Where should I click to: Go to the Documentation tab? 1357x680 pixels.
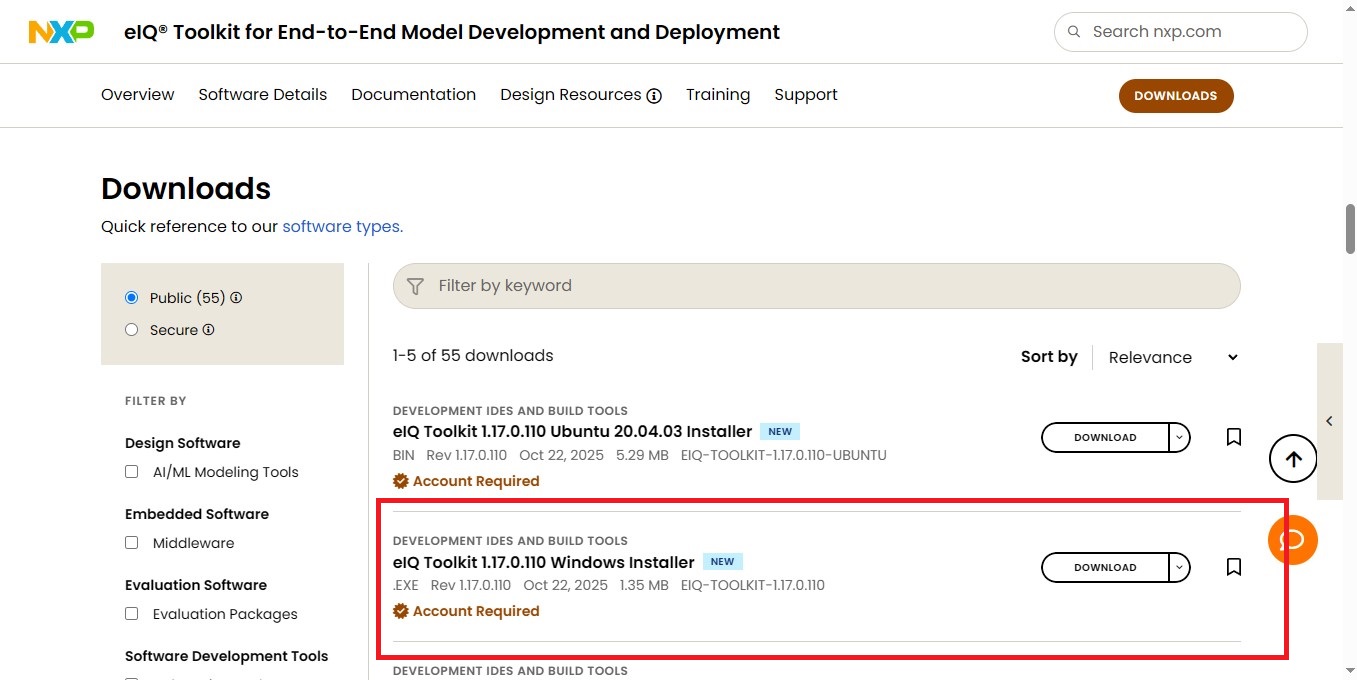click(413, 95)
